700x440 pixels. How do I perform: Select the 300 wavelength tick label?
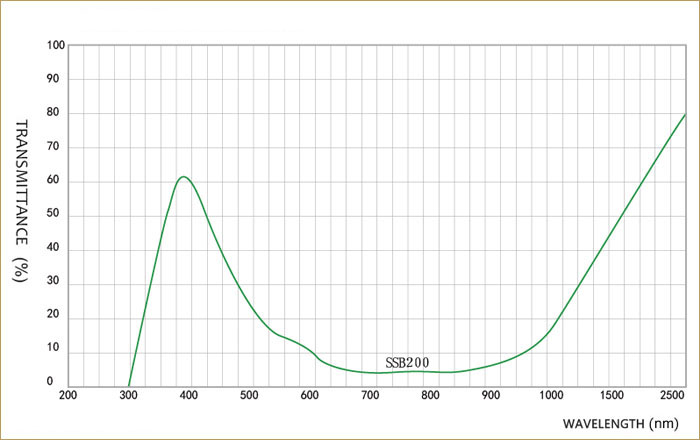pos(128,395)
